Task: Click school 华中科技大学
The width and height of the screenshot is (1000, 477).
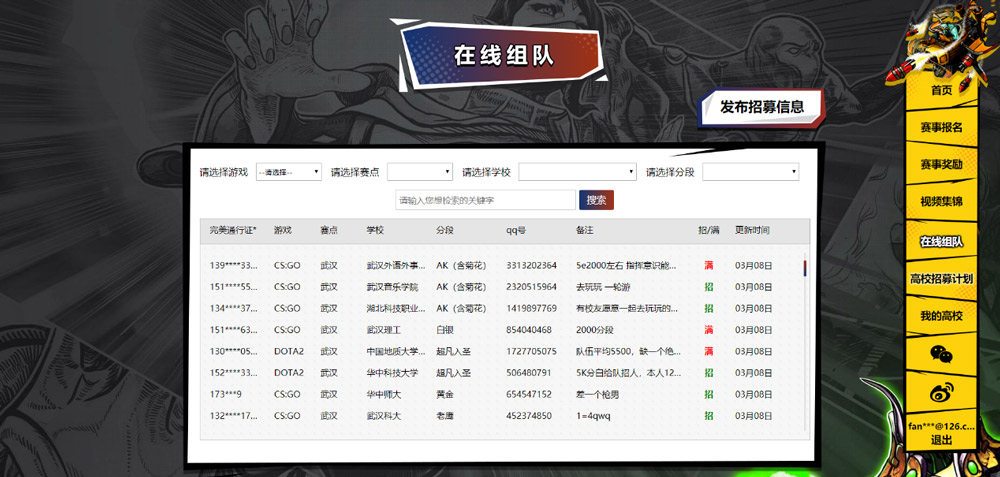Action: coord(392,373)
